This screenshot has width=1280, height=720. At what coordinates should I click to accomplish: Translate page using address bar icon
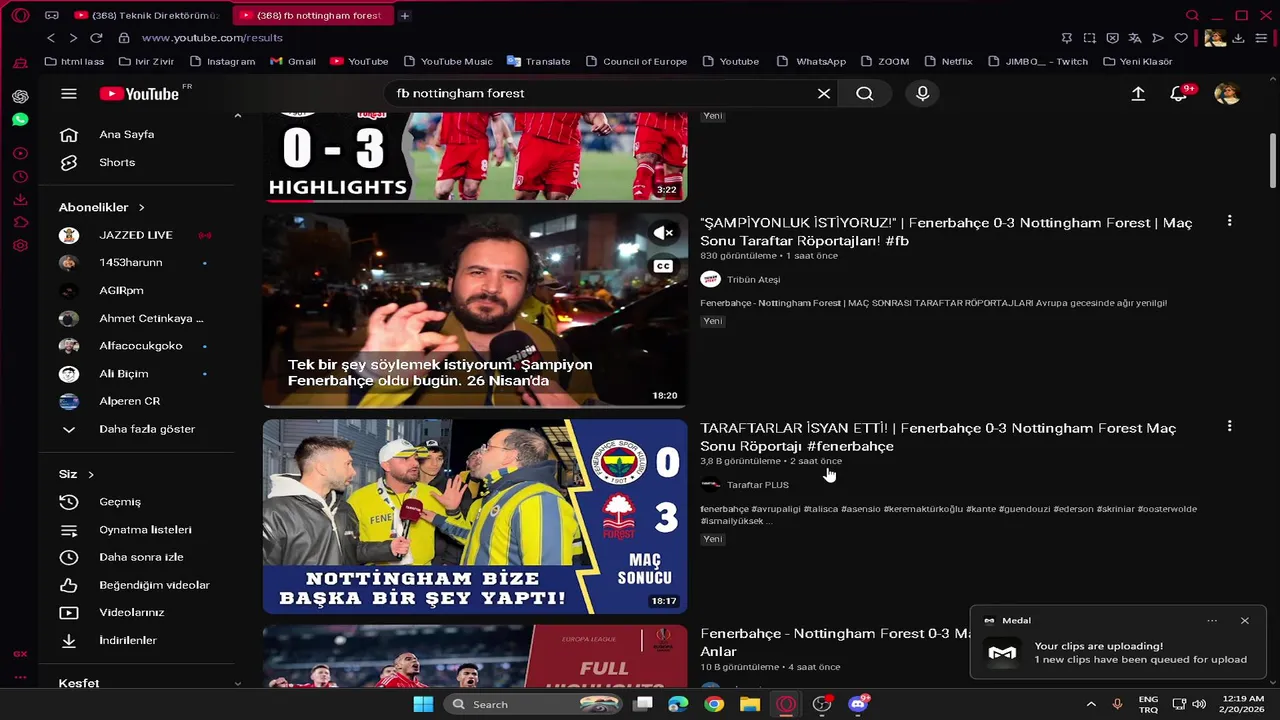[x=1135, y=38]
